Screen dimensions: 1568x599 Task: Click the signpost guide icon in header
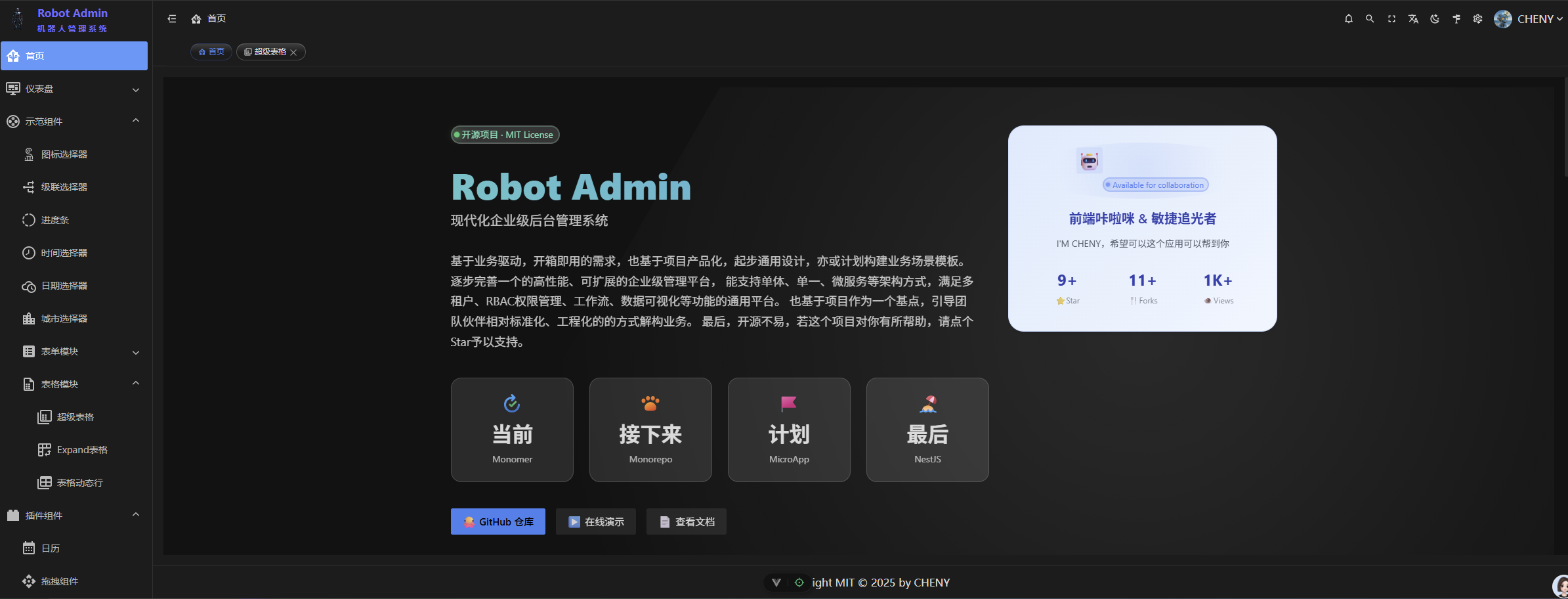pyautogui.click(x=1456, y=19)
